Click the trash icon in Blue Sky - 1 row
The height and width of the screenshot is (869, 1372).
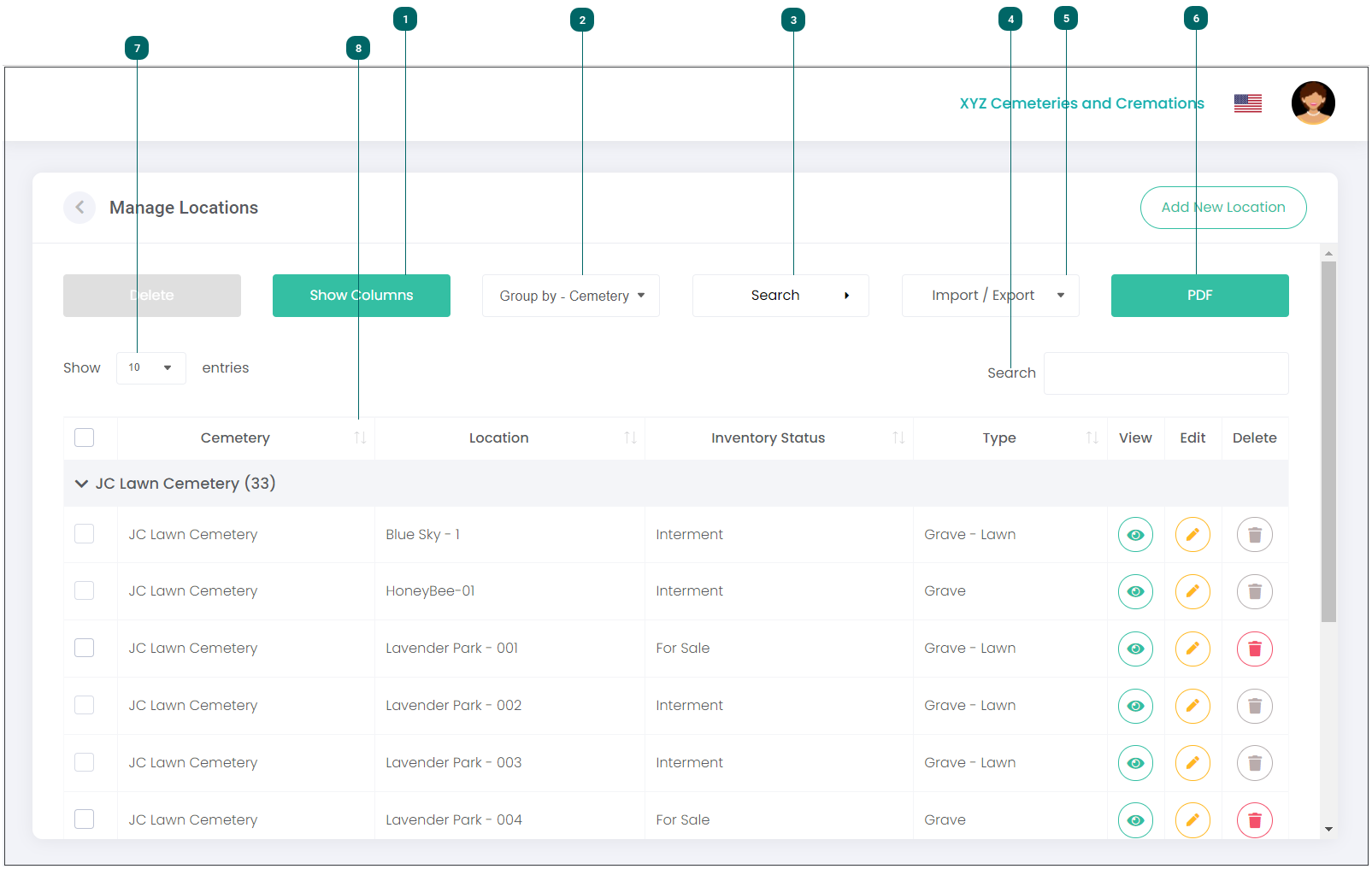pos(1255,535)
